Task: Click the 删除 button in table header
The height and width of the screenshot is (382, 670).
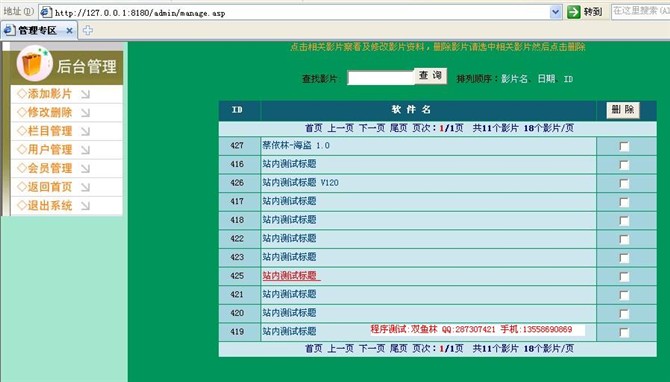Action: [623, 110]
